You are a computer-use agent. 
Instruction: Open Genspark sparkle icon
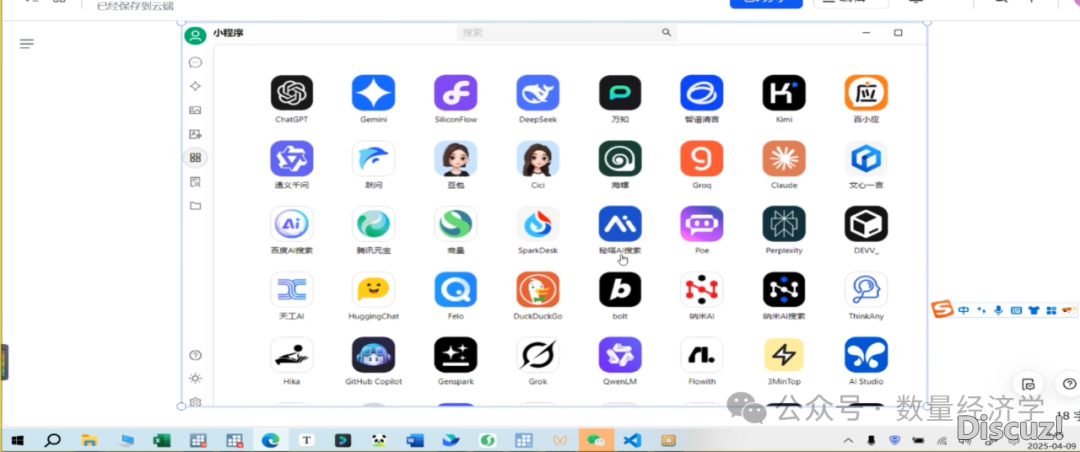[455, 355]
